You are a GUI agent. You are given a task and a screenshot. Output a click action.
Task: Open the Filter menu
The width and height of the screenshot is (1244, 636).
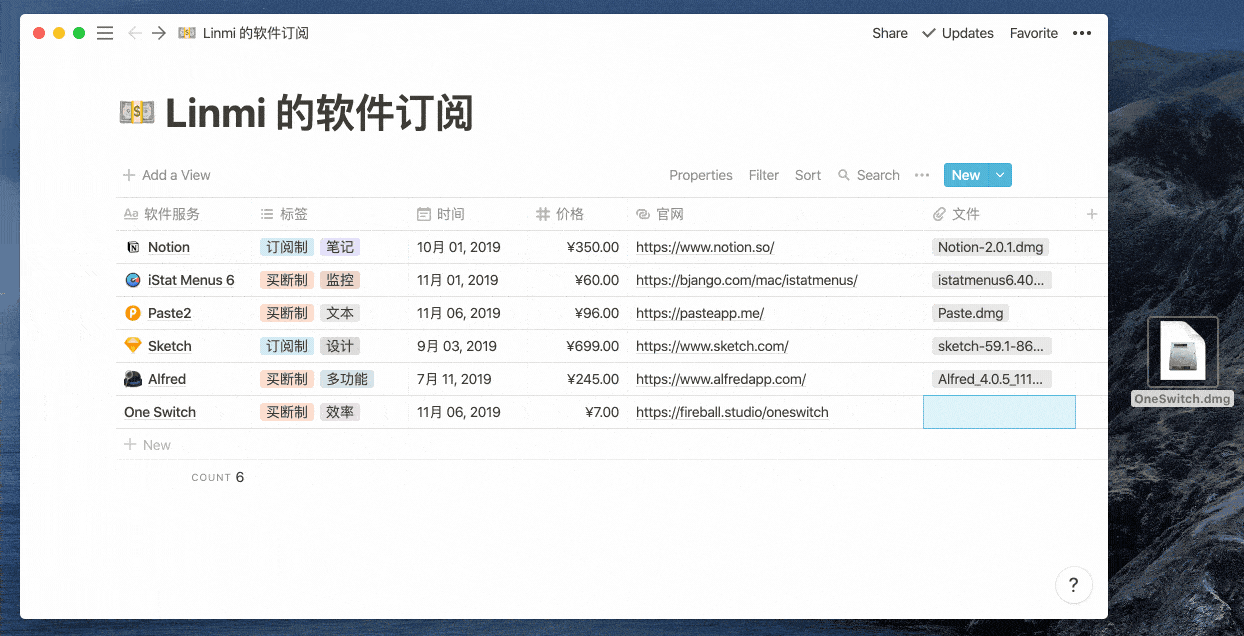764,175
